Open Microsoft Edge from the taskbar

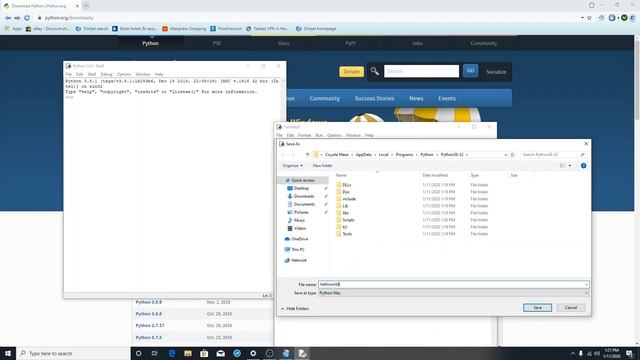tap(171, 353)
